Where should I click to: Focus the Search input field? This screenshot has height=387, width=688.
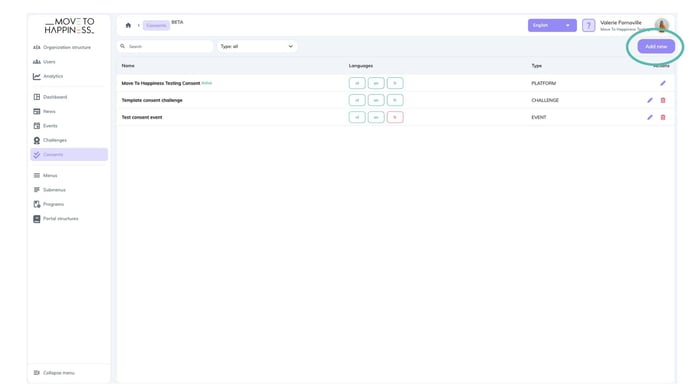tap(165, 47)
